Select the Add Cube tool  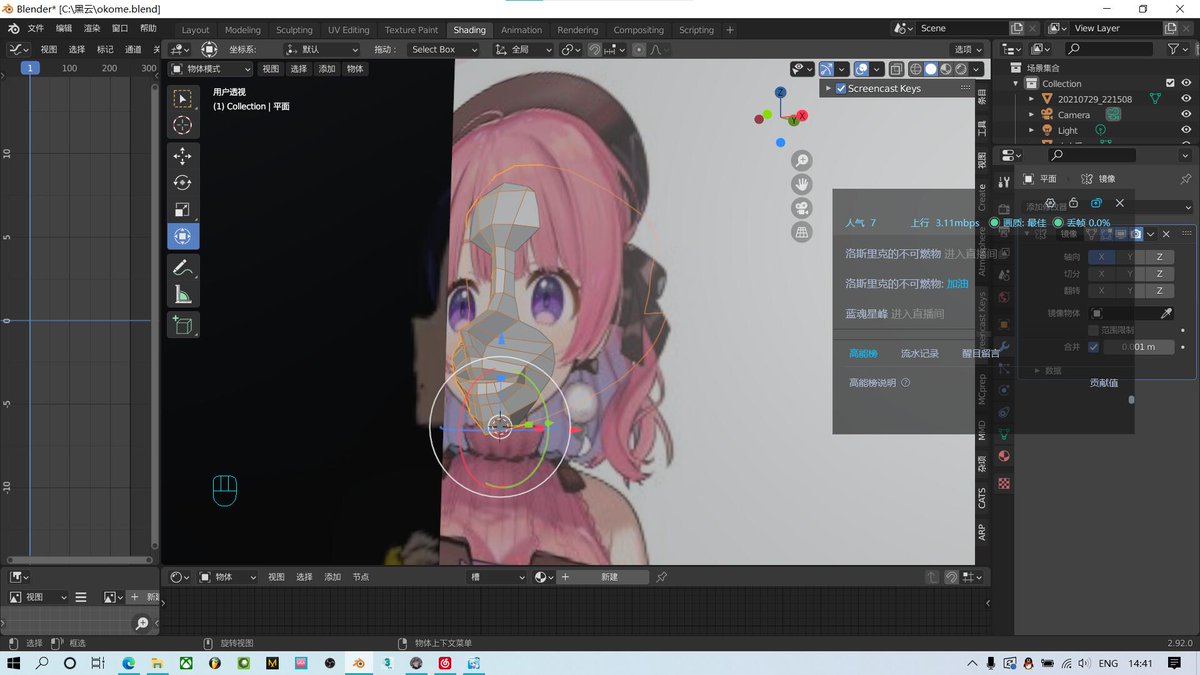183,325
